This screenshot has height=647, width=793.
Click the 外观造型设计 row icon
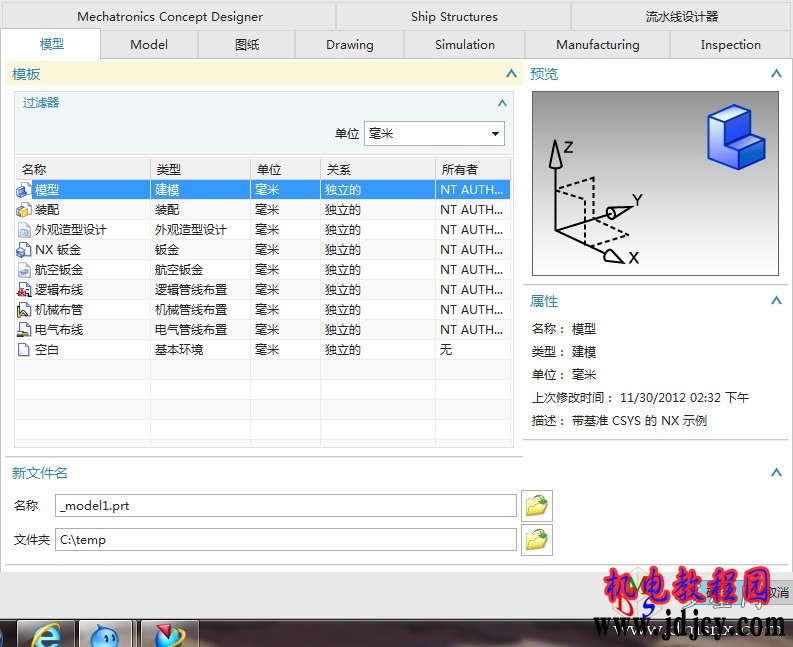click(24, 230)
